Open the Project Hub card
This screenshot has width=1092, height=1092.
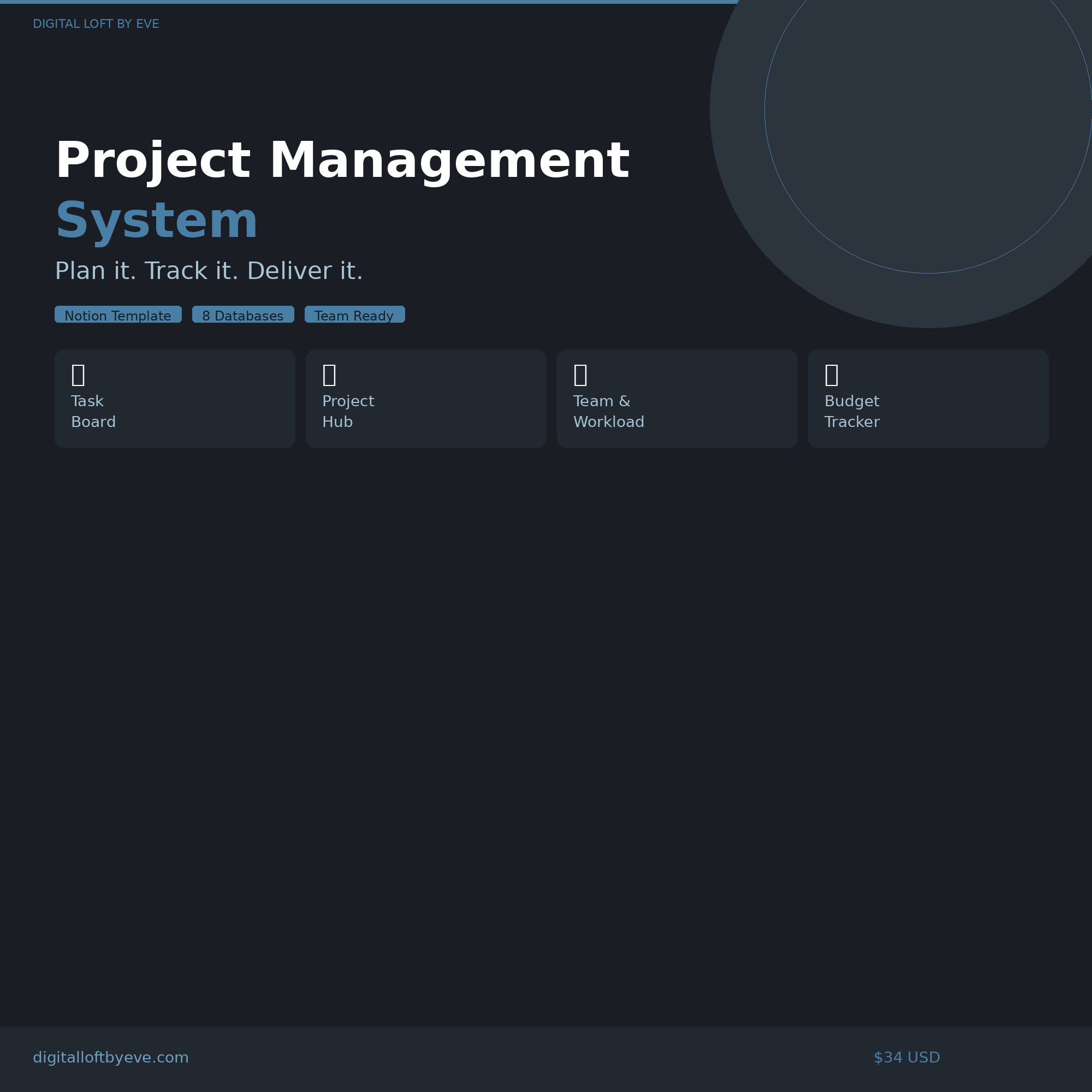(426, 399)
